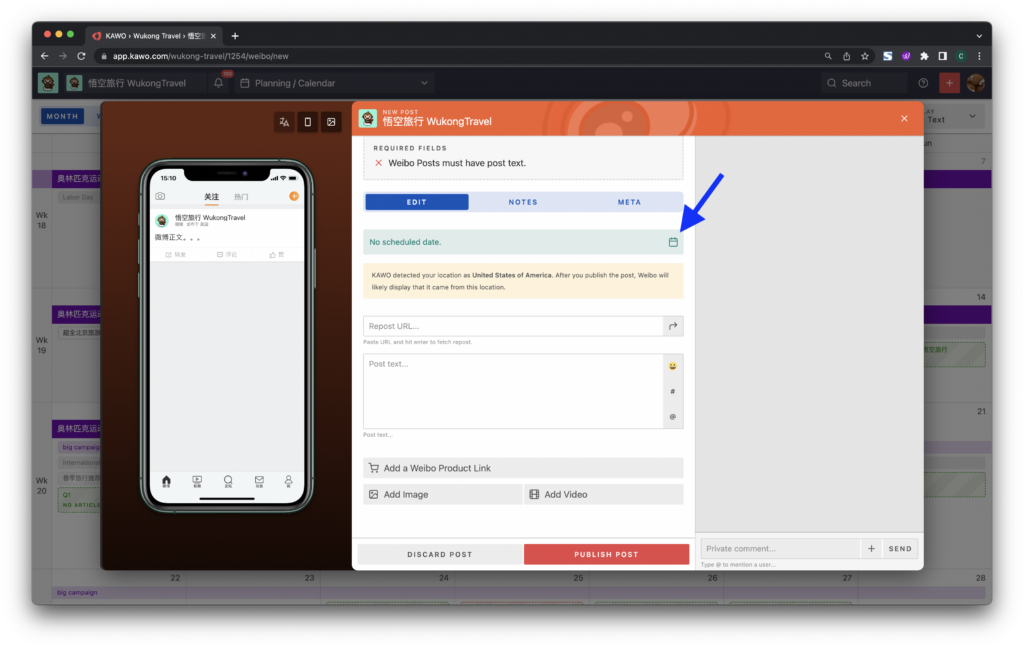Click the browser address bar
Image resolution: width=1024 pixels, height=647 pixels.
pos(457,56)
